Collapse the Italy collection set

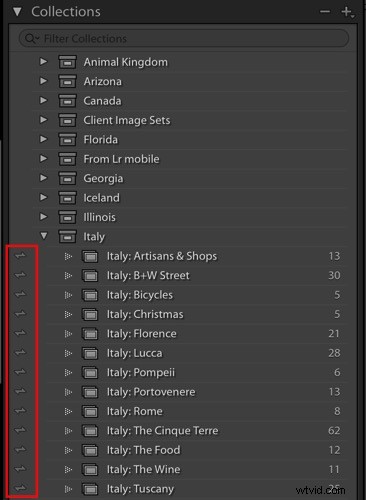click(43, 236)
